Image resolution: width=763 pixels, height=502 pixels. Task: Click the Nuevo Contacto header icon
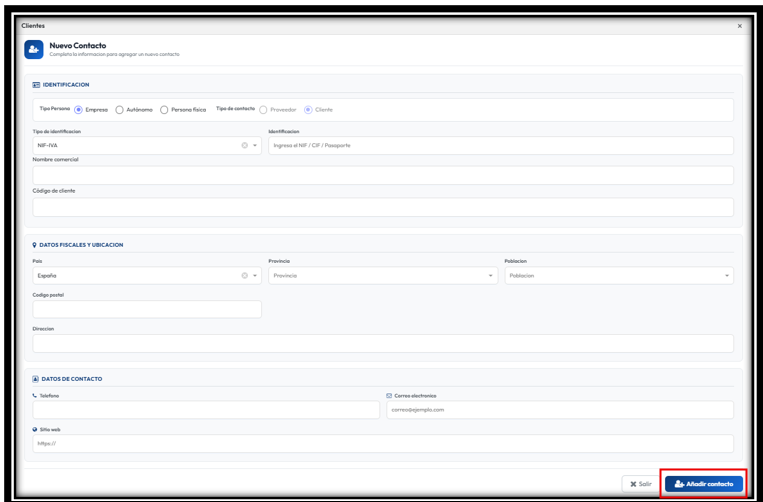click(34, 50)
